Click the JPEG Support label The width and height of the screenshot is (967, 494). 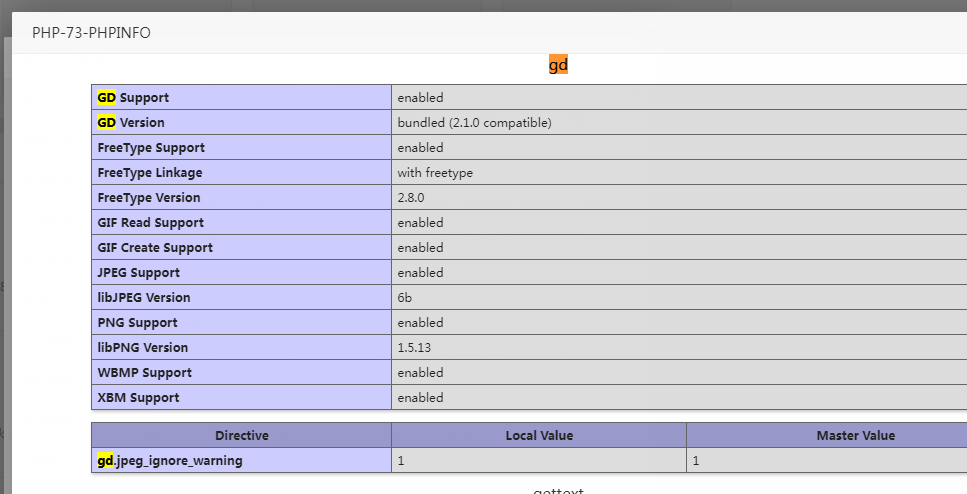(139, 273)
